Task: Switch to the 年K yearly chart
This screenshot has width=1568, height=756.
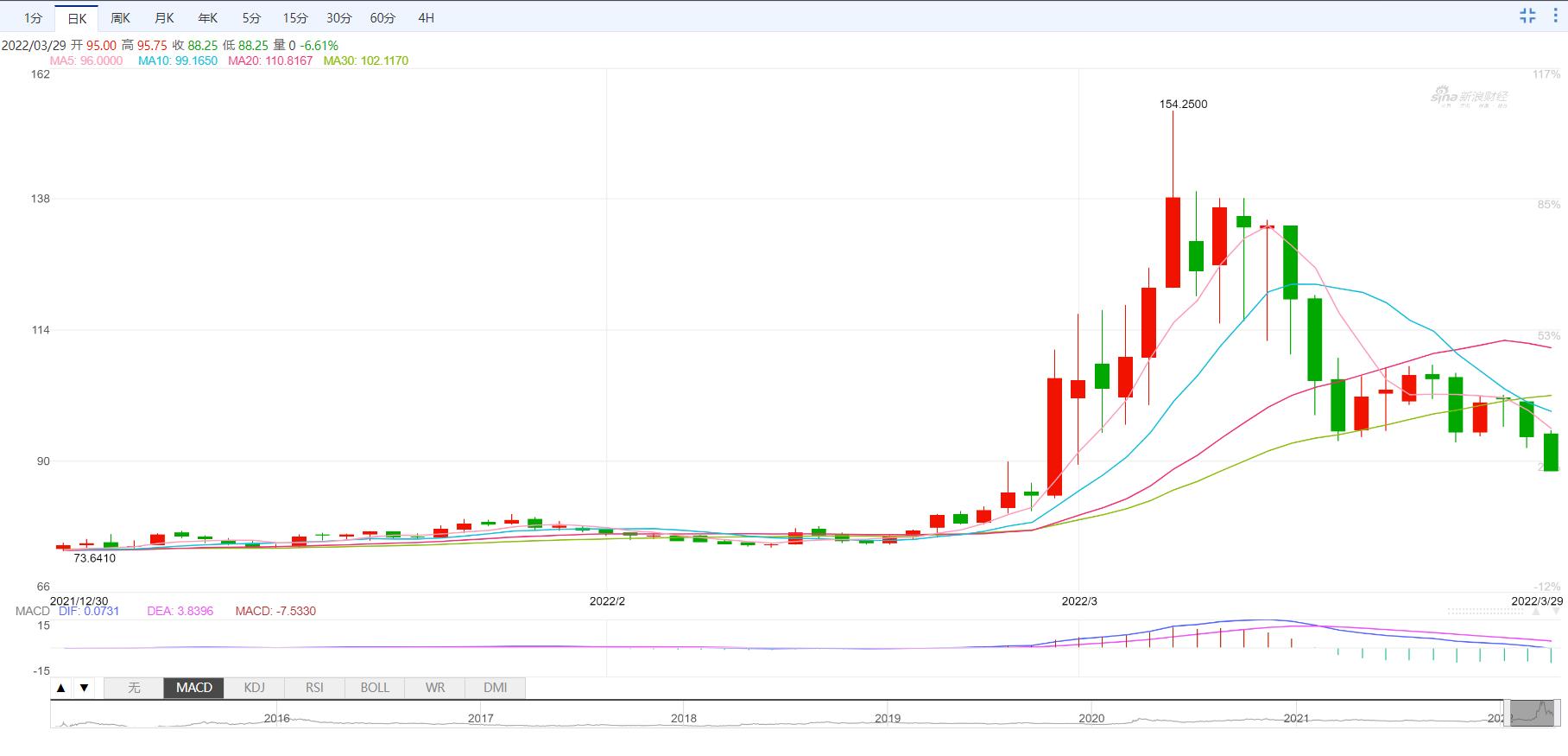Action: 208,18
